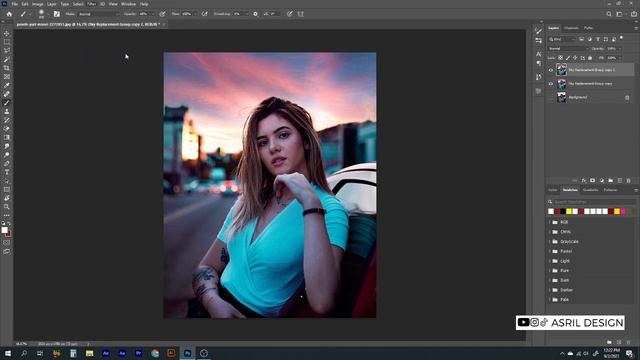Screen dimensions: 640x360
Task: Select the Crop tool
Action: pos(7,68)
